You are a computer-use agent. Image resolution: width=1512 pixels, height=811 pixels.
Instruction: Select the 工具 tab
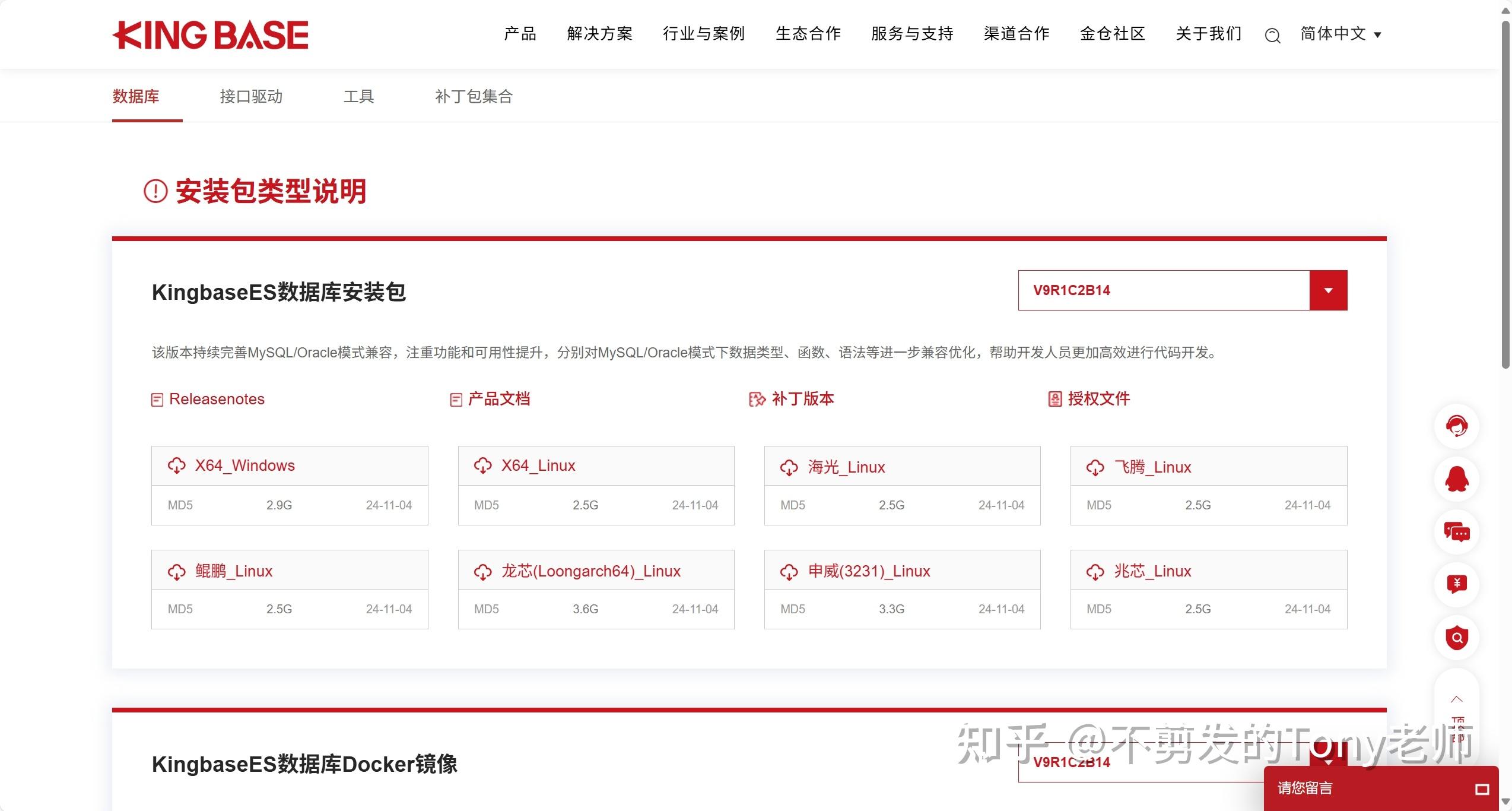click(360, 96)
